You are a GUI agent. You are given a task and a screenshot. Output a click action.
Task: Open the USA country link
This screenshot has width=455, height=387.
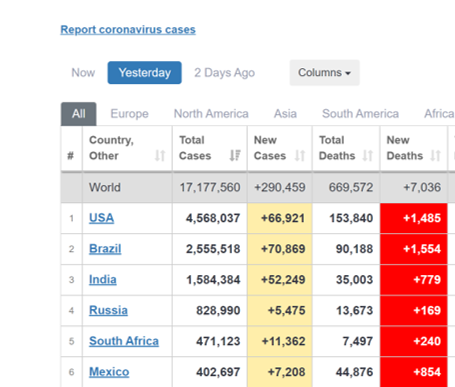101,218
